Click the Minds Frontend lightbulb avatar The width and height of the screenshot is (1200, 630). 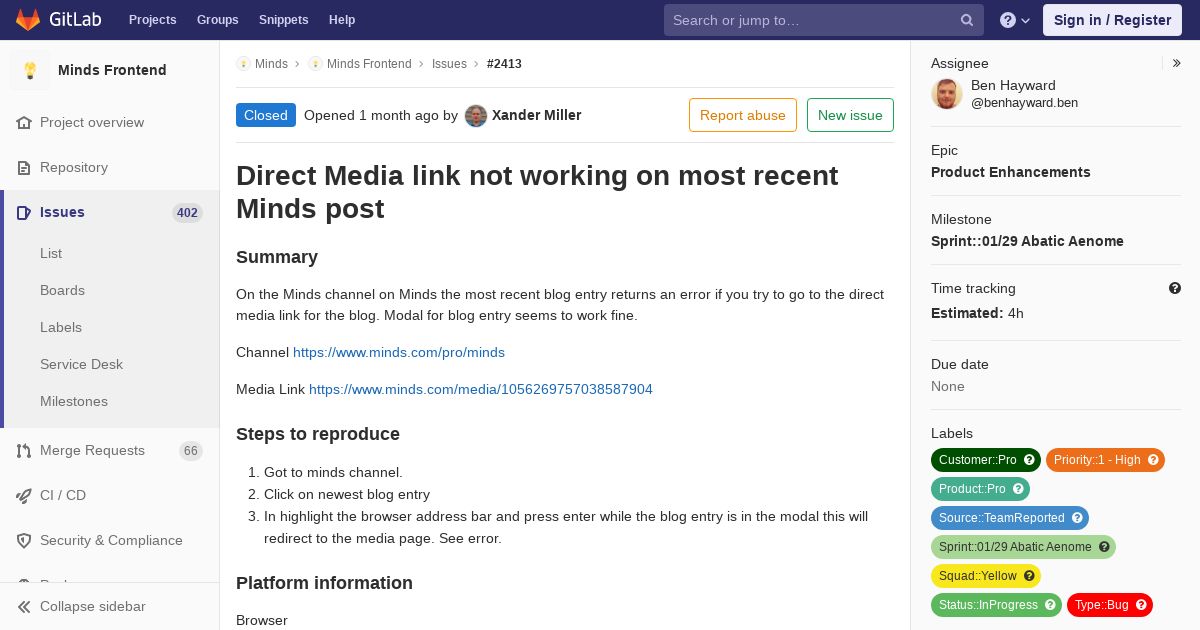[30, 70]
